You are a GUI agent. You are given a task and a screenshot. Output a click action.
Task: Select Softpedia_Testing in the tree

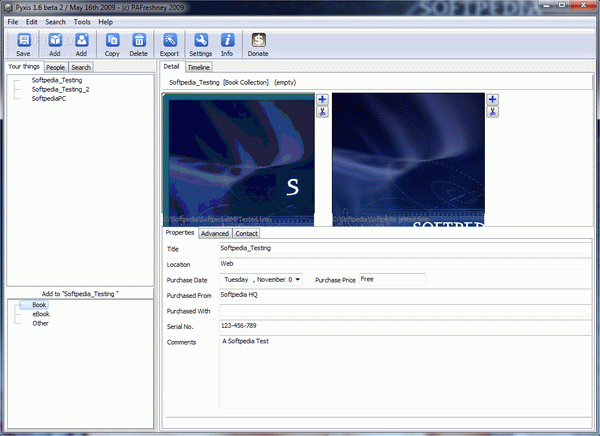(x=57, y=80)
